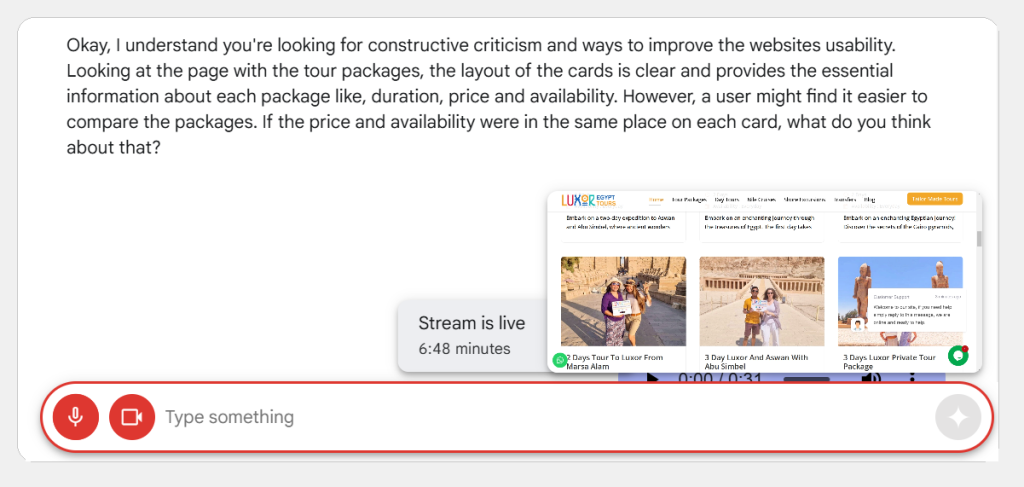Click the Tailor Made Tours button
Viewport: 1024px width, 487px height.
pyautogui.click(x=934, y=199)
